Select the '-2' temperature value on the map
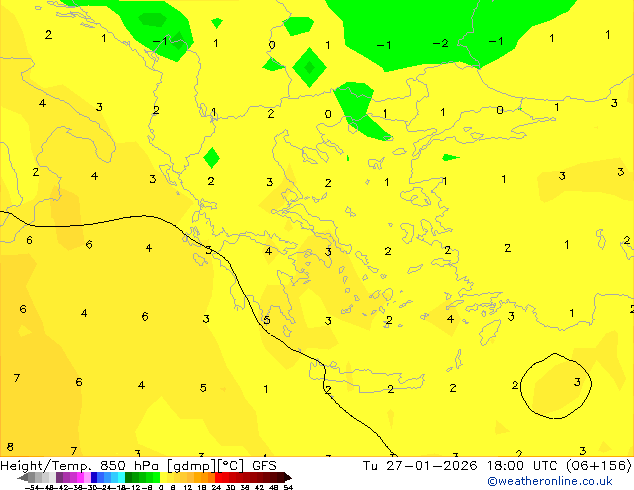Viewport: 634px width, 490px height. click(x=440, y=43)
